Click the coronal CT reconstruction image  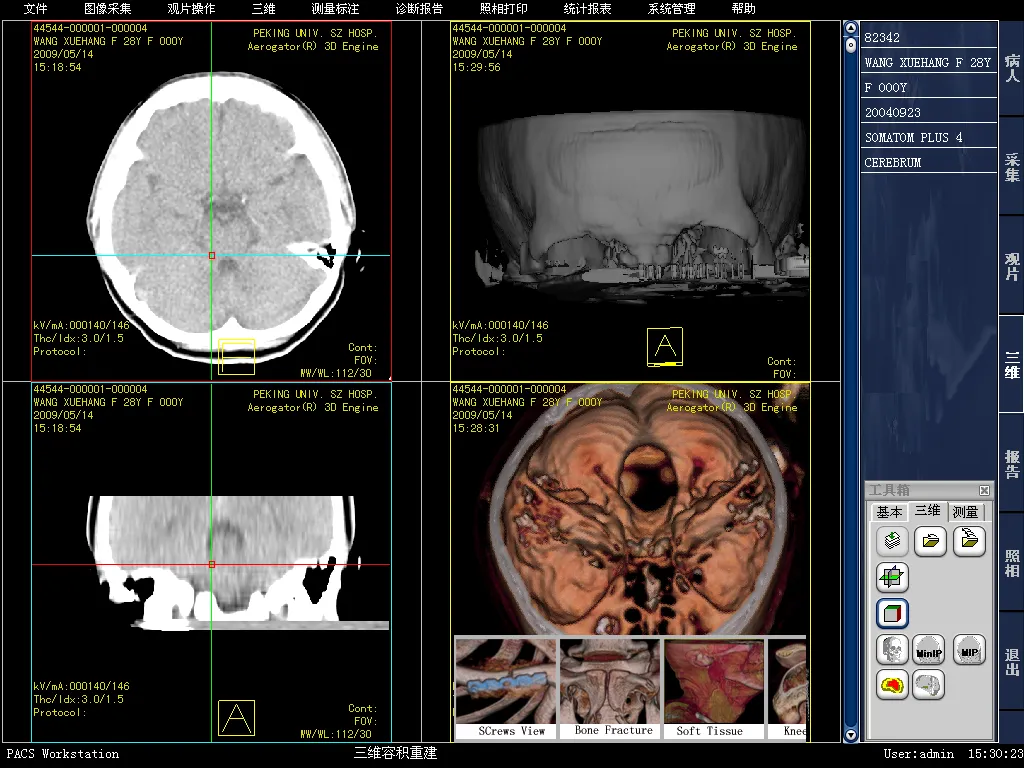click(238, 563)
